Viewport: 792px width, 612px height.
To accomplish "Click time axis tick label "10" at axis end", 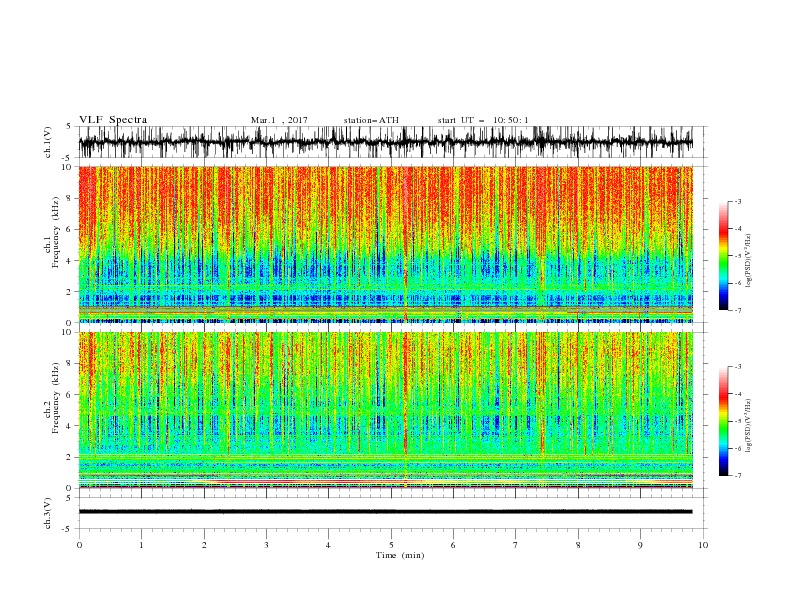I will point(703,545).
